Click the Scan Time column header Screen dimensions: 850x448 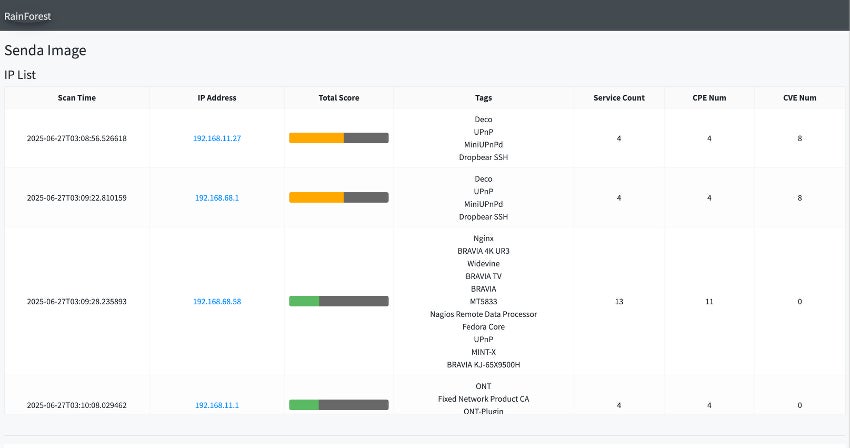tap(77, 98)
